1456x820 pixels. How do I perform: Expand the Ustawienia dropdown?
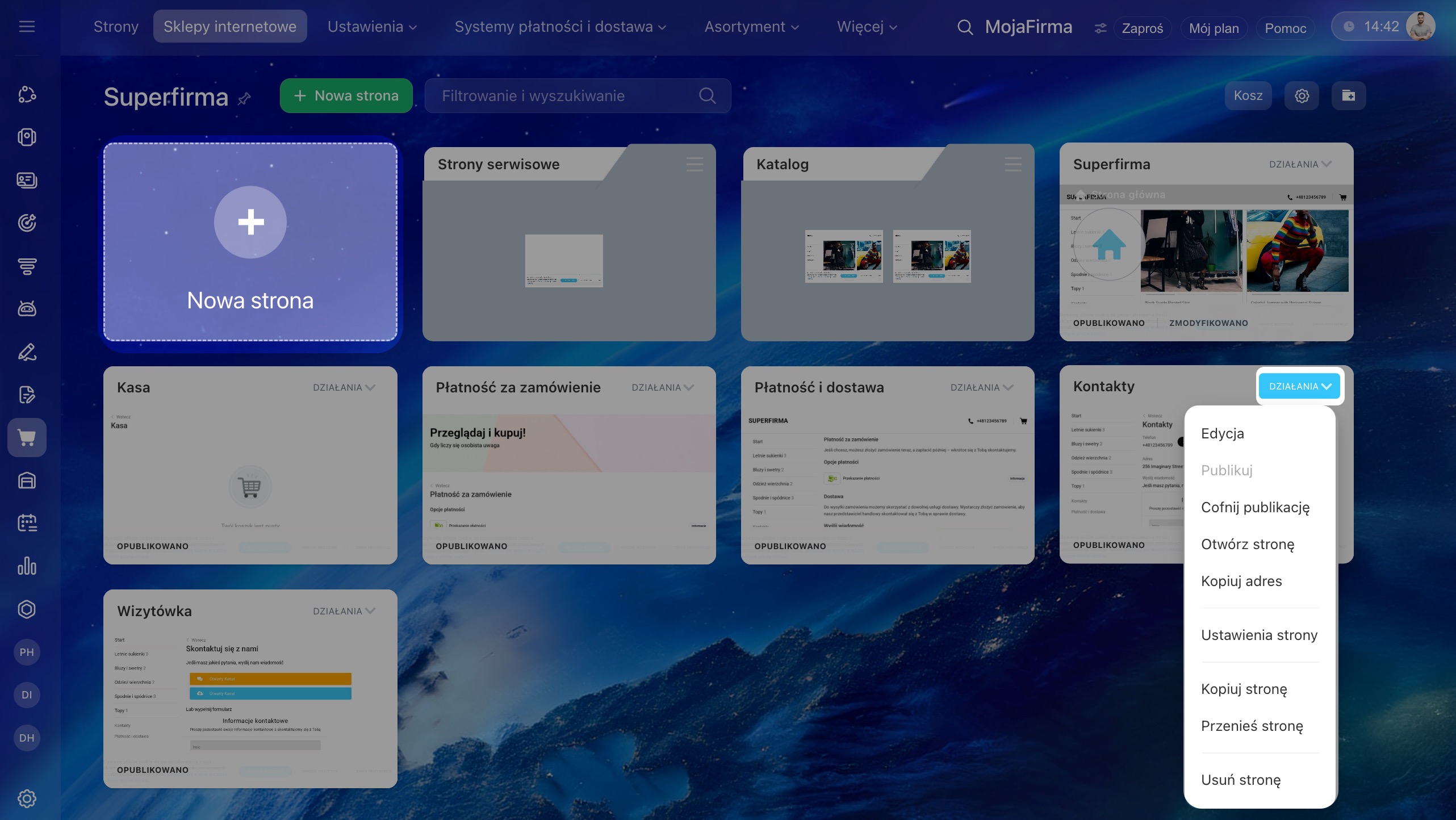coord(372,27)
